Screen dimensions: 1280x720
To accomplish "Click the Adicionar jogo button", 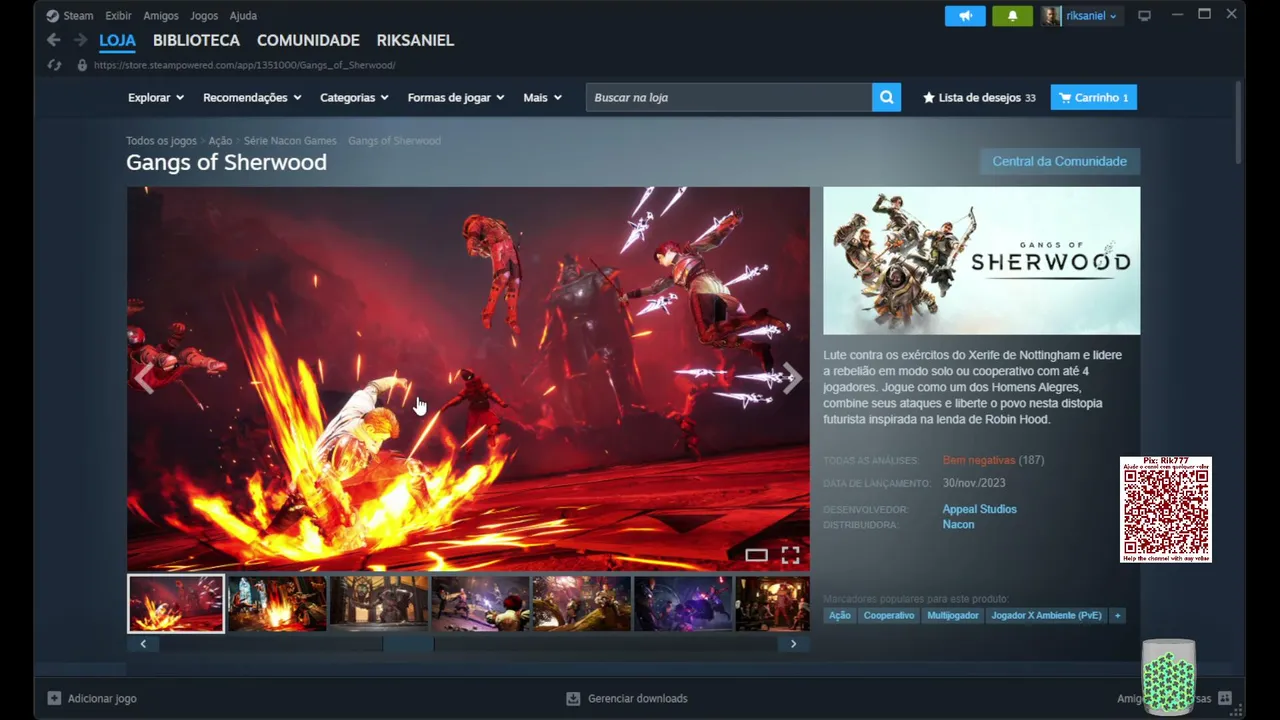I will tap(92, 698).
